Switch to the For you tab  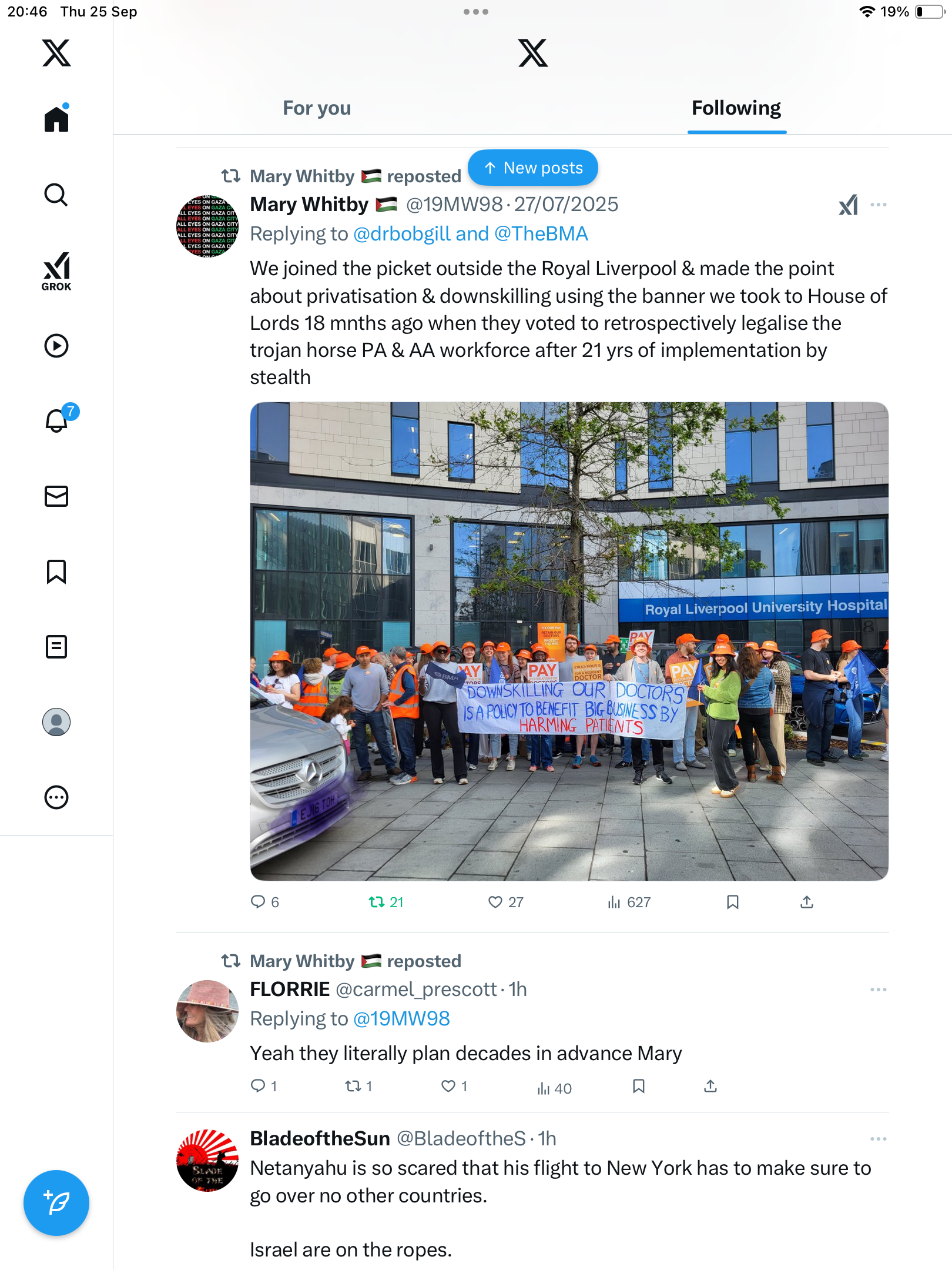(317, 108)
